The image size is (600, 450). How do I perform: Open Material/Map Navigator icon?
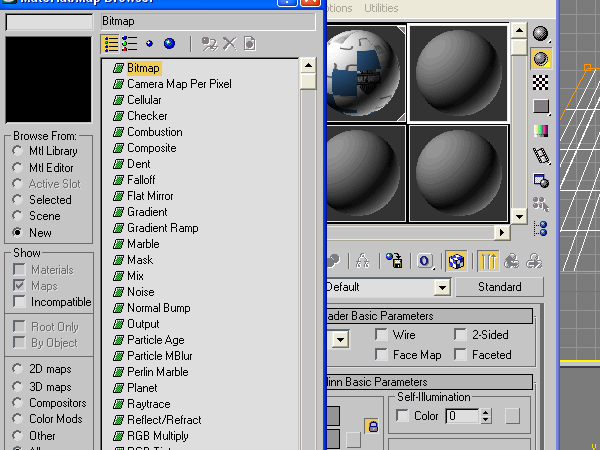click(x=541, y=228)
